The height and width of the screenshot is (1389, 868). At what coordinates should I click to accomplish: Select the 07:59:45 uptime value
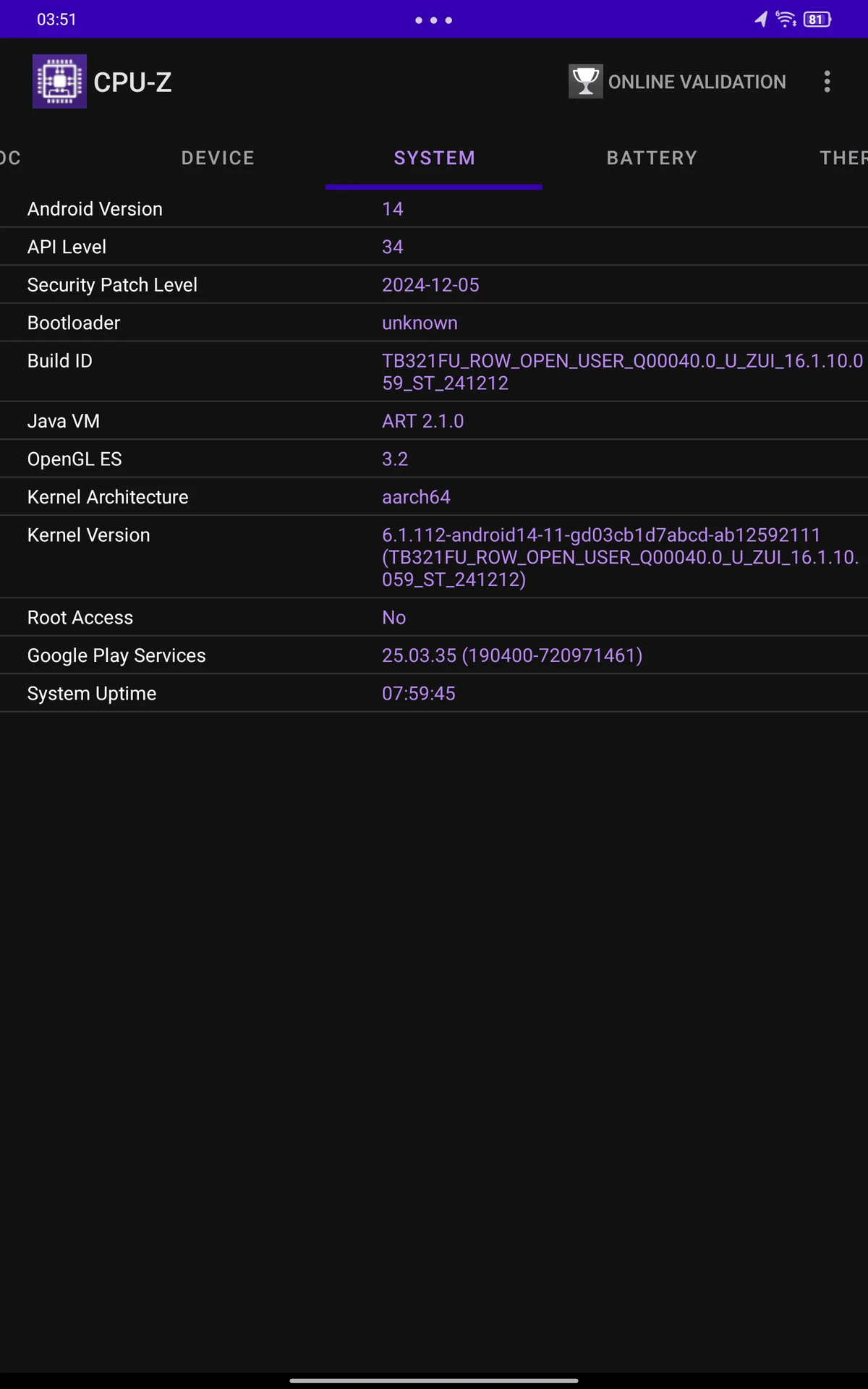[419, 694]
